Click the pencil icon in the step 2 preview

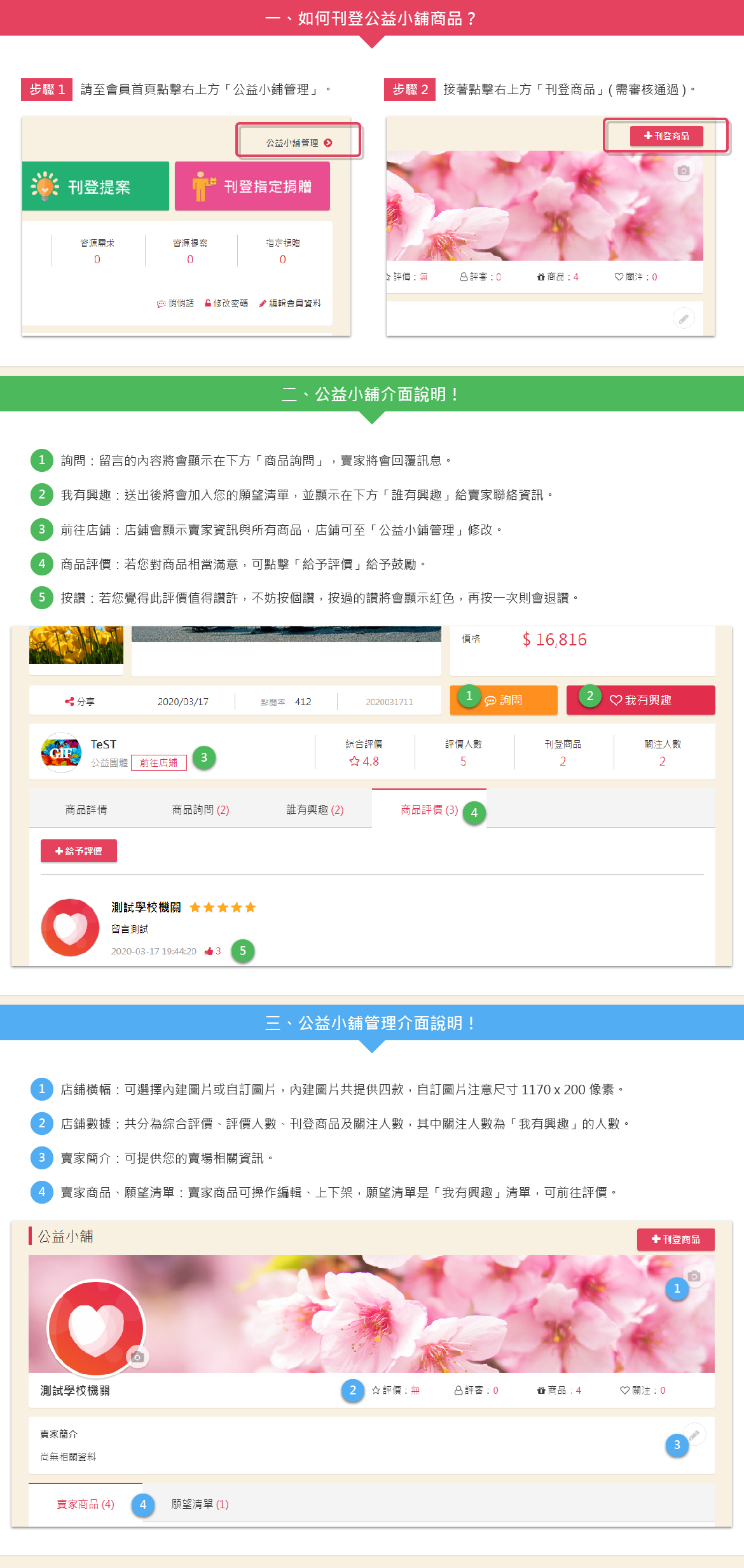tap(684, 319)
